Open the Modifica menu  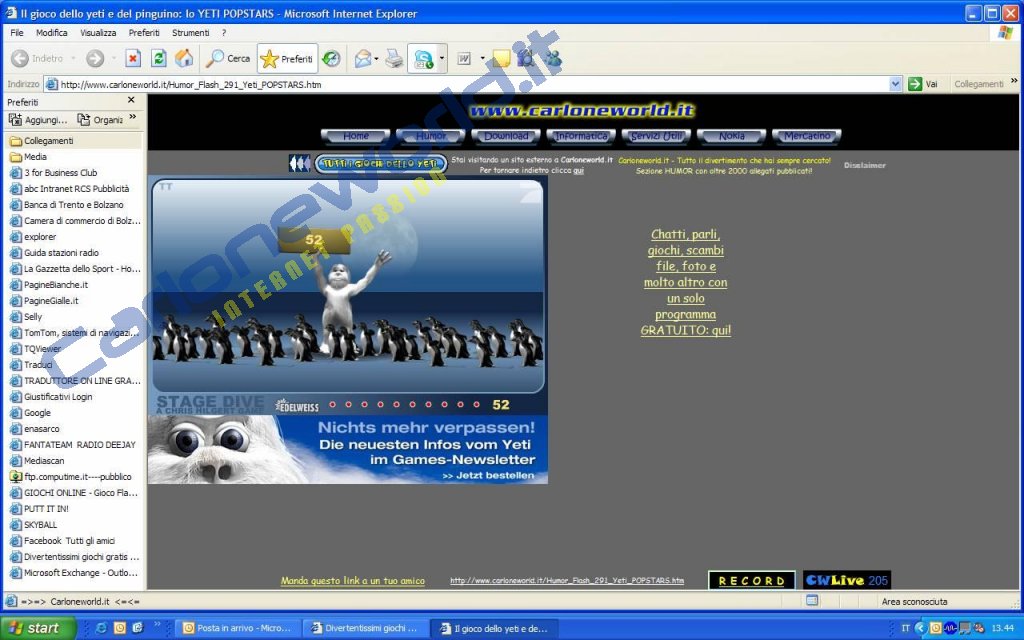point(52,33)
